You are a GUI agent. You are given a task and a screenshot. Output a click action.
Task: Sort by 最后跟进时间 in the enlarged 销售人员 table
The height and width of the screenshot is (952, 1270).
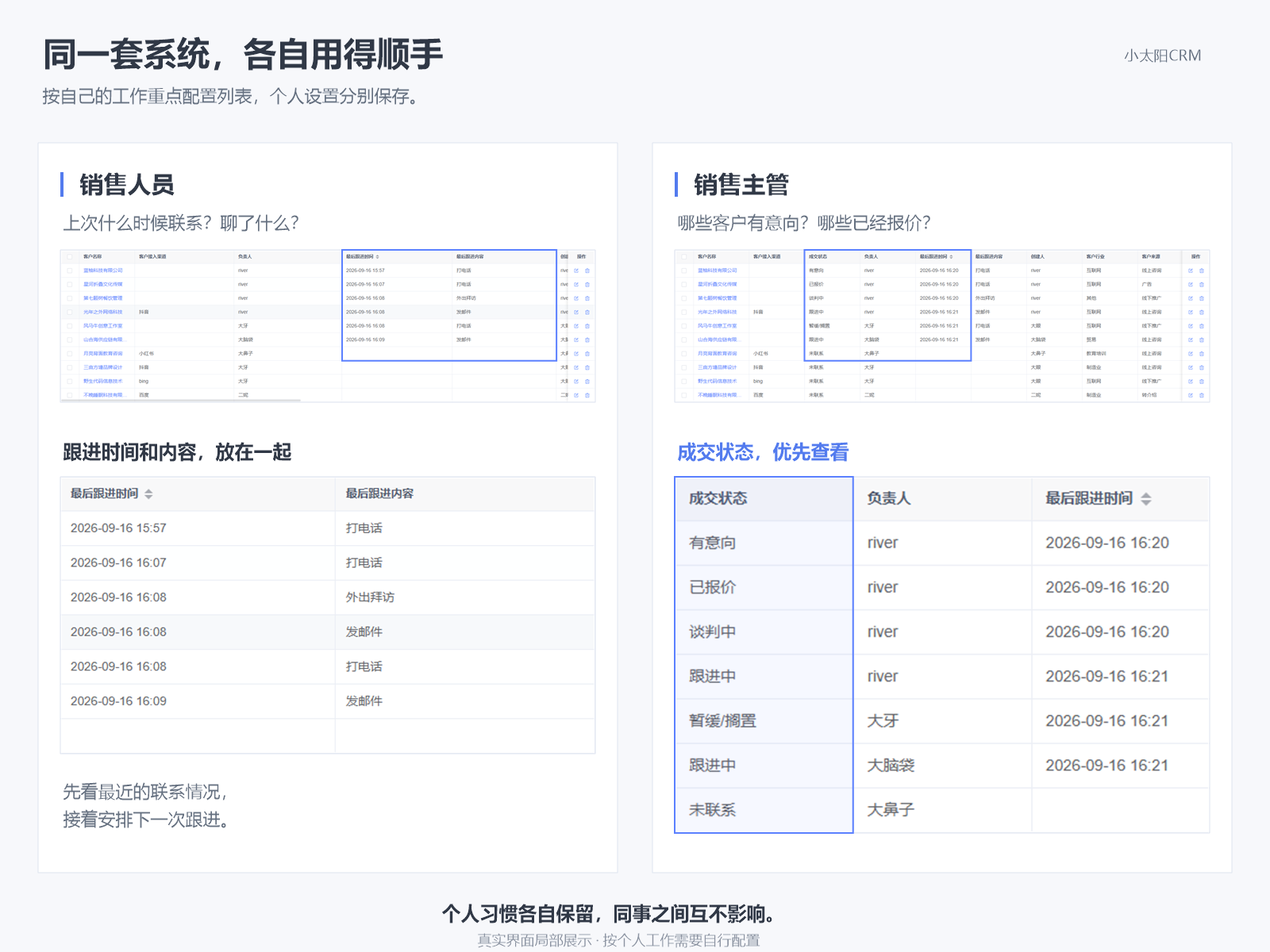pyautogui.click(x=148, y=494)
